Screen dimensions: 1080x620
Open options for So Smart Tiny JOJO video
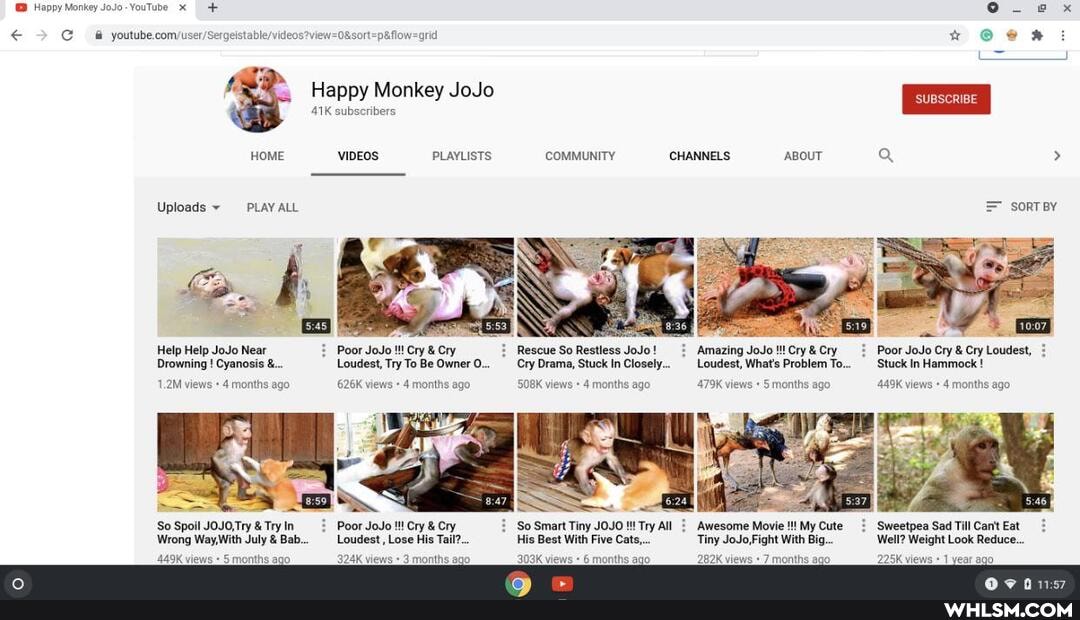click(683, 526)
